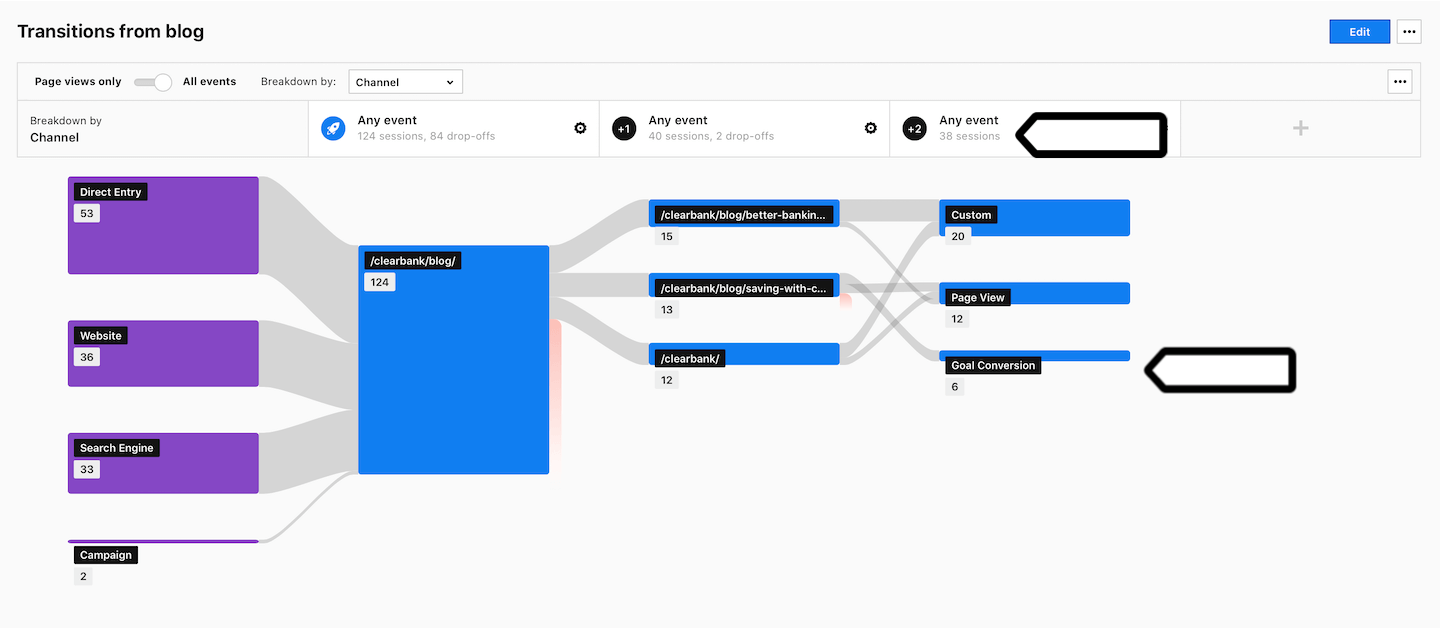The image size is (1440, 628).
Task: Click the /clearbank/blog/better-bankin... node
Action: [743, 213]
